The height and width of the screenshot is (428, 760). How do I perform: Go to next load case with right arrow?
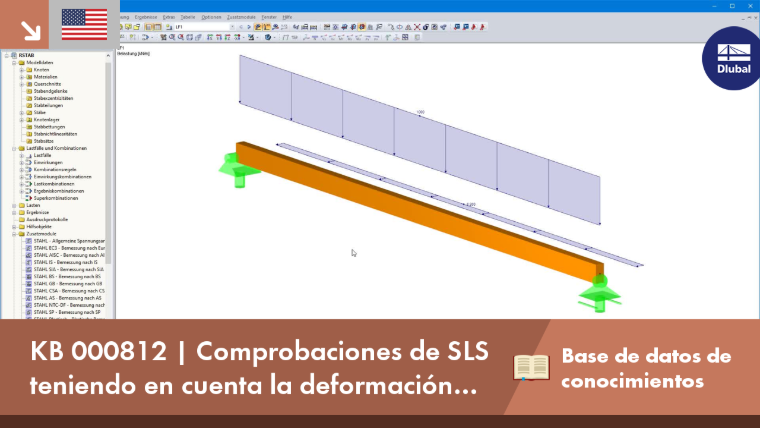249,27
